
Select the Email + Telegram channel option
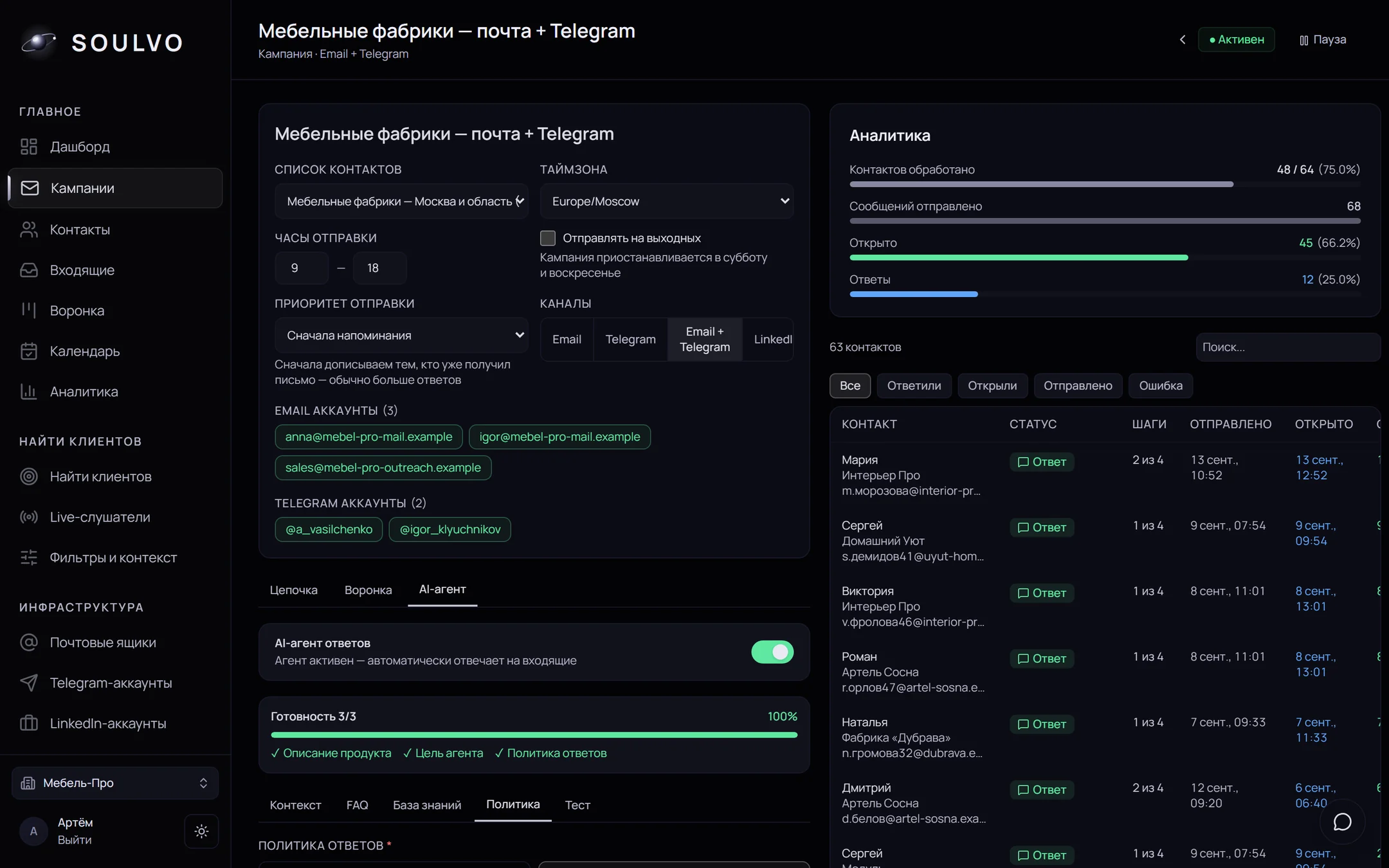(x=705, y=339)
